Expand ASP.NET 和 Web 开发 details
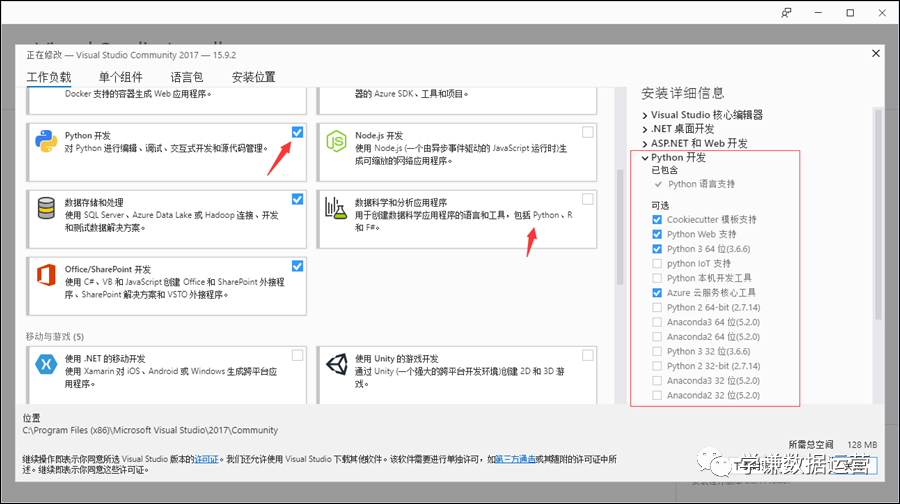 pyautogui.click(x=645, y=144)
